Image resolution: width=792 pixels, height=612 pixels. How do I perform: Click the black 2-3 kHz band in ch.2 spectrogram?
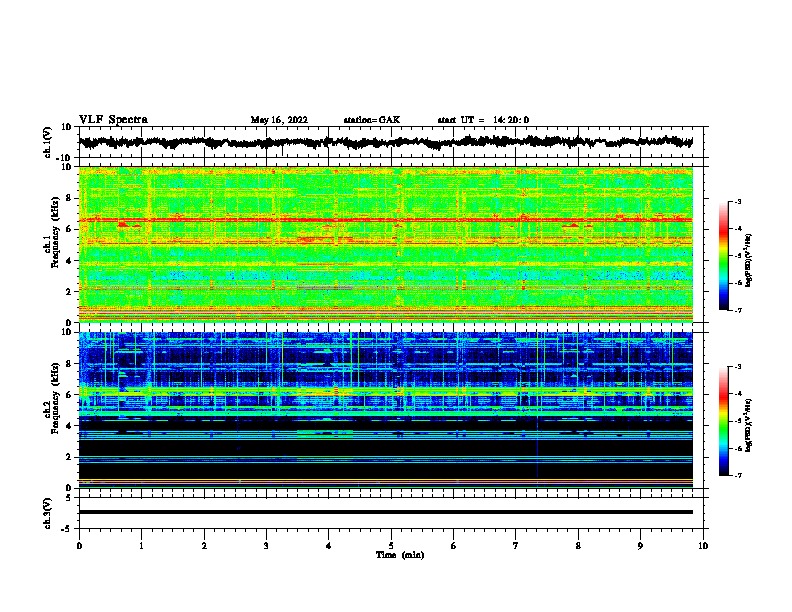[385, 448]
